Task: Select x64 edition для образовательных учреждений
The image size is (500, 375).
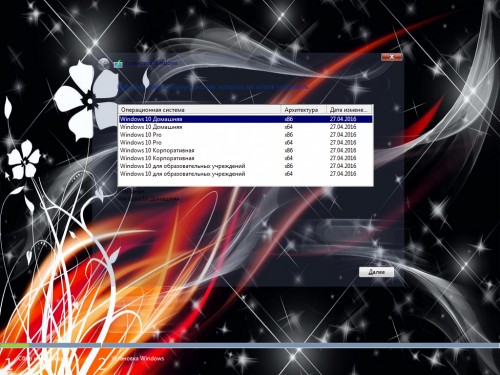Action: (245, 174)
